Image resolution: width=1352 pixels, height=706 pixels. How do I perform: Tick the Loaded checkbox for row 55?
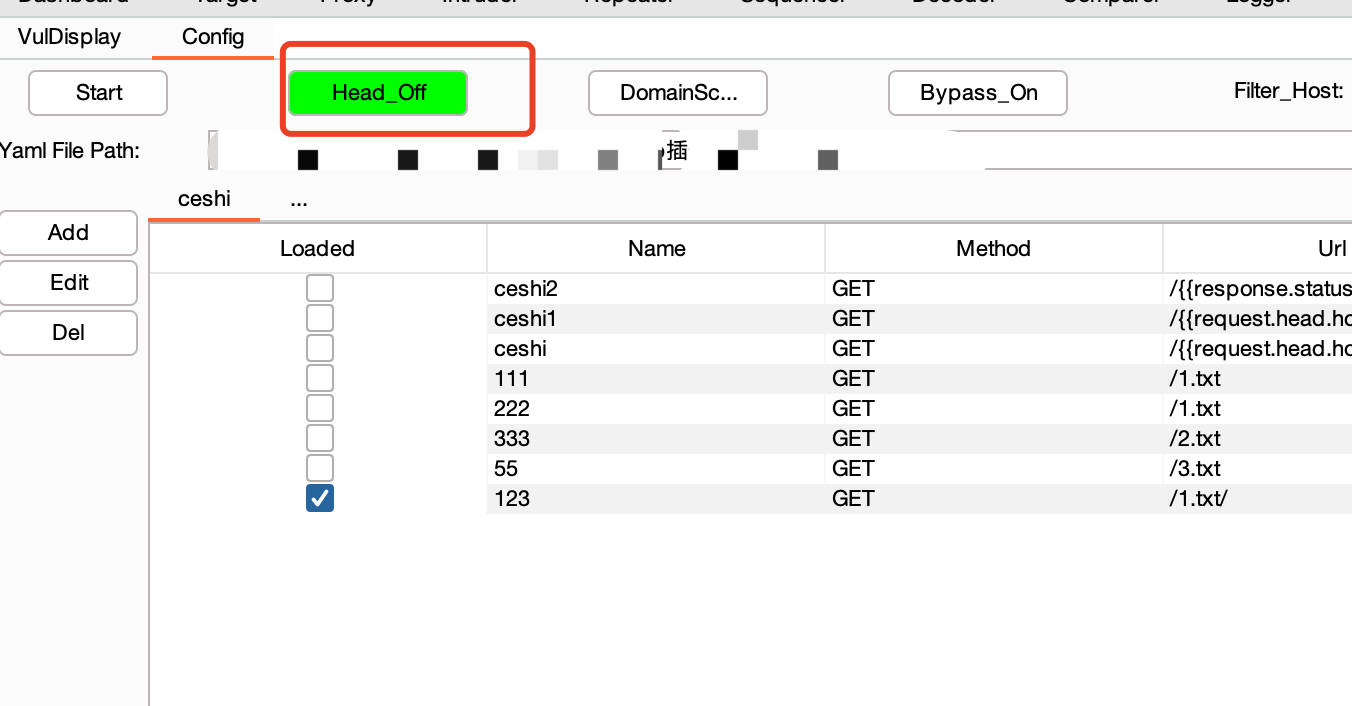319,468
